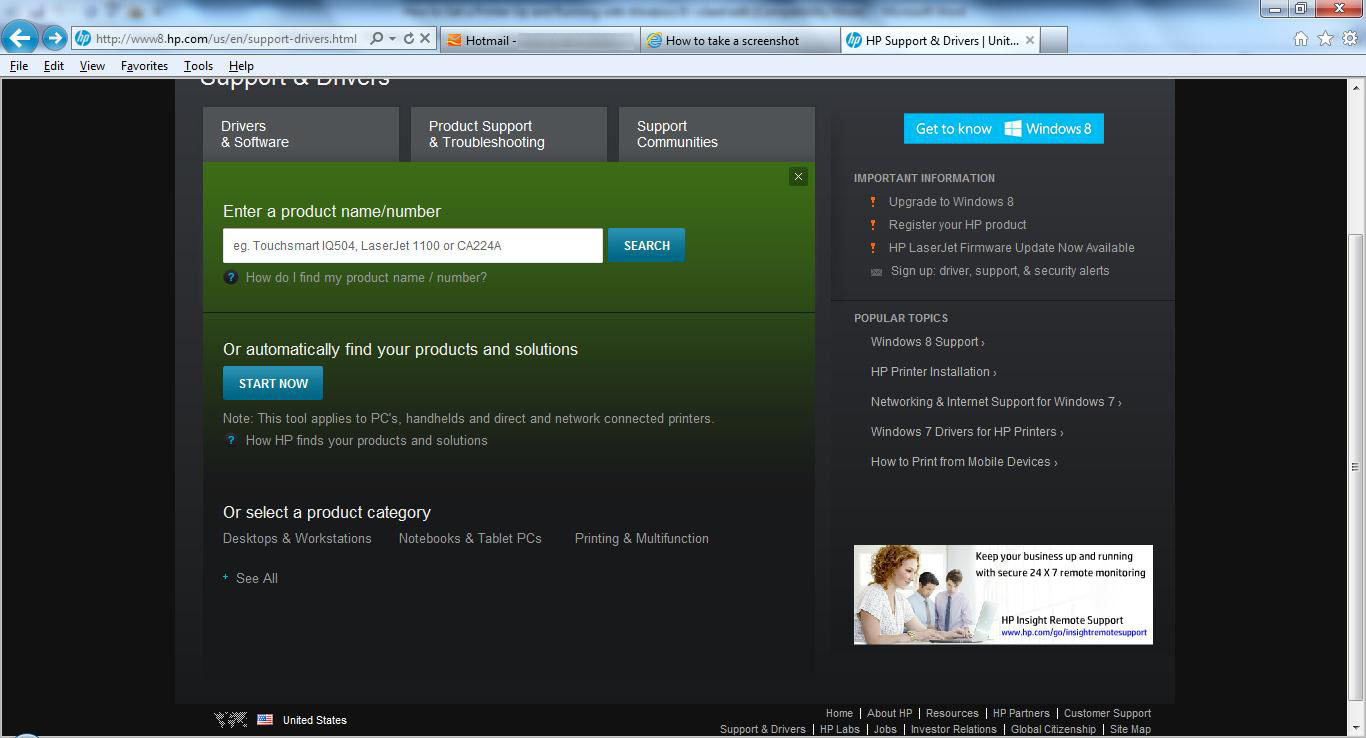Open the new tab button
Screen dimensions: 1366x738
coord(1055,40)
